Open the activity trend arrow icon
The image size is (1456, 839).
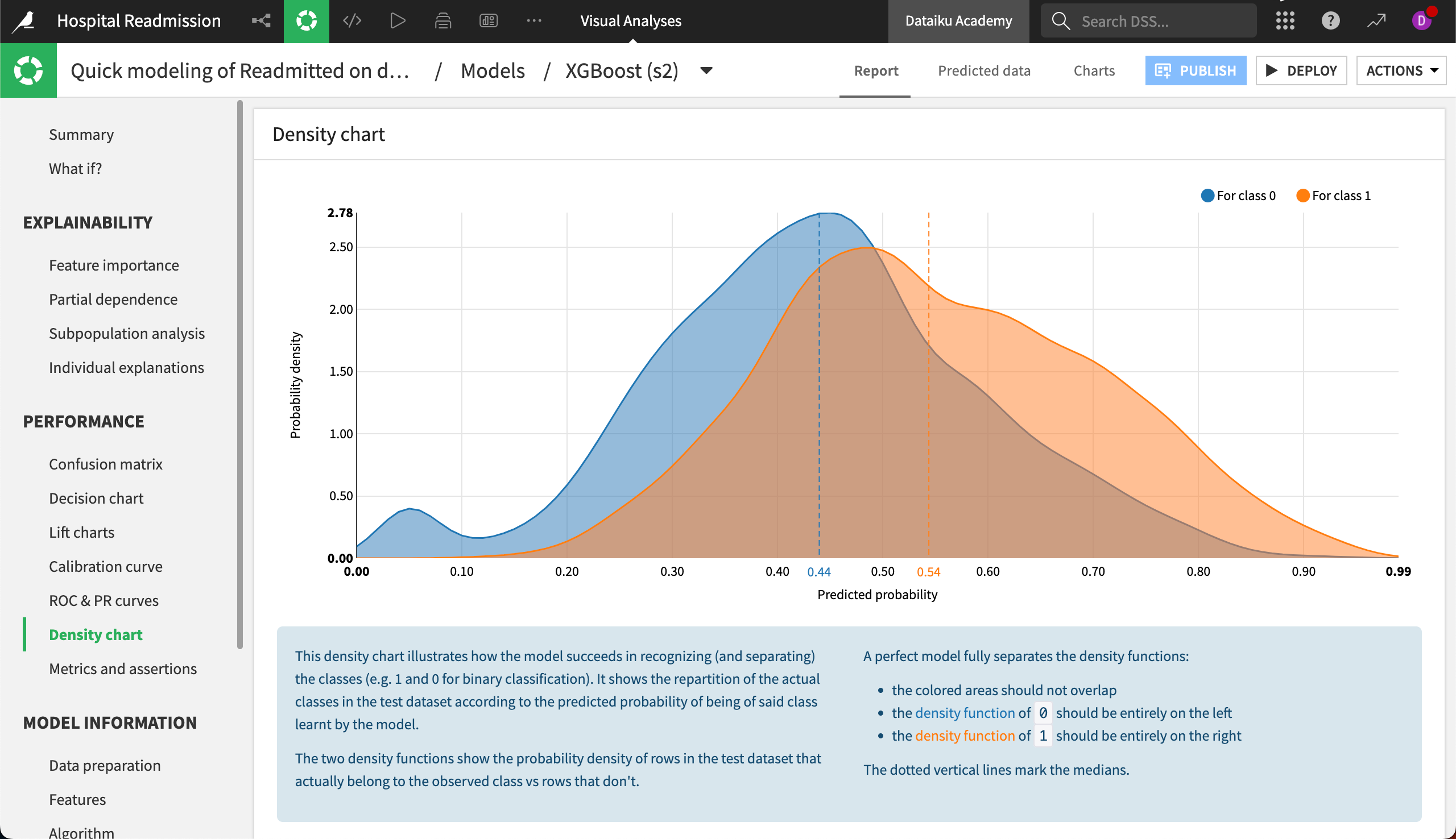[1376, 22]
